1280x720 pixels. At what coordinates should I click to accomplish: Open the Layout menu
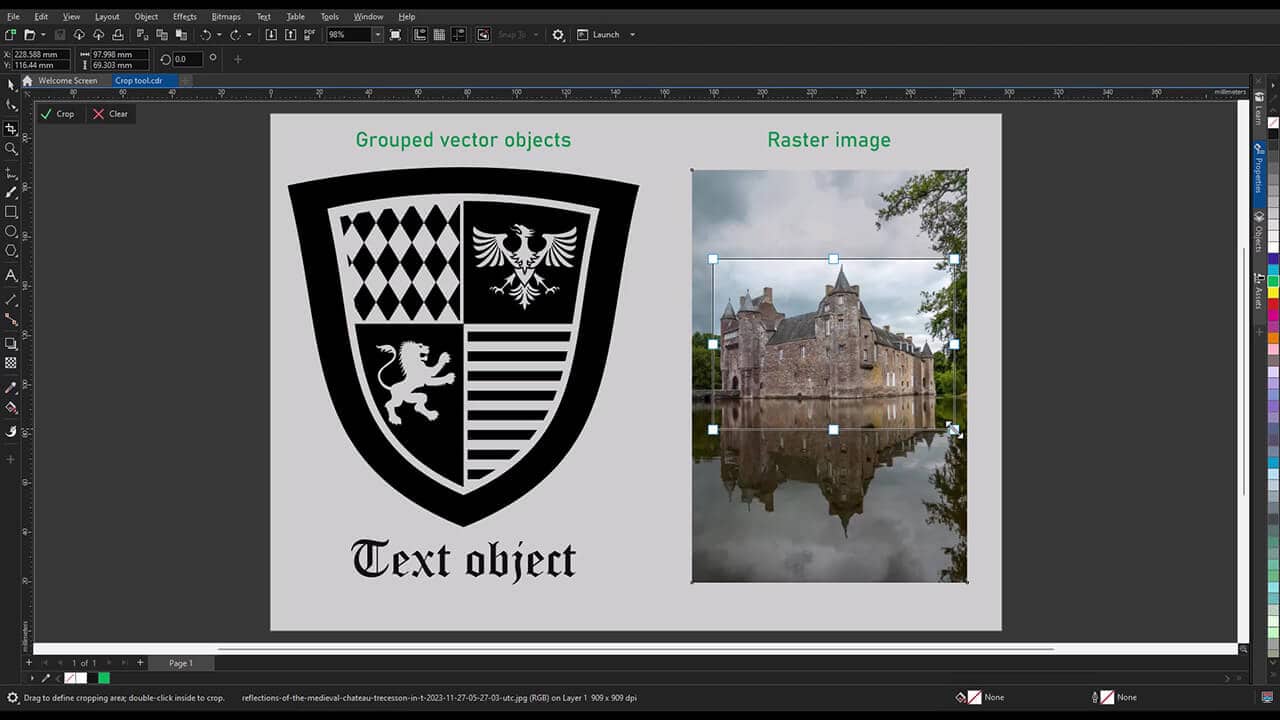pyautogui.click(x=107, y=16)
